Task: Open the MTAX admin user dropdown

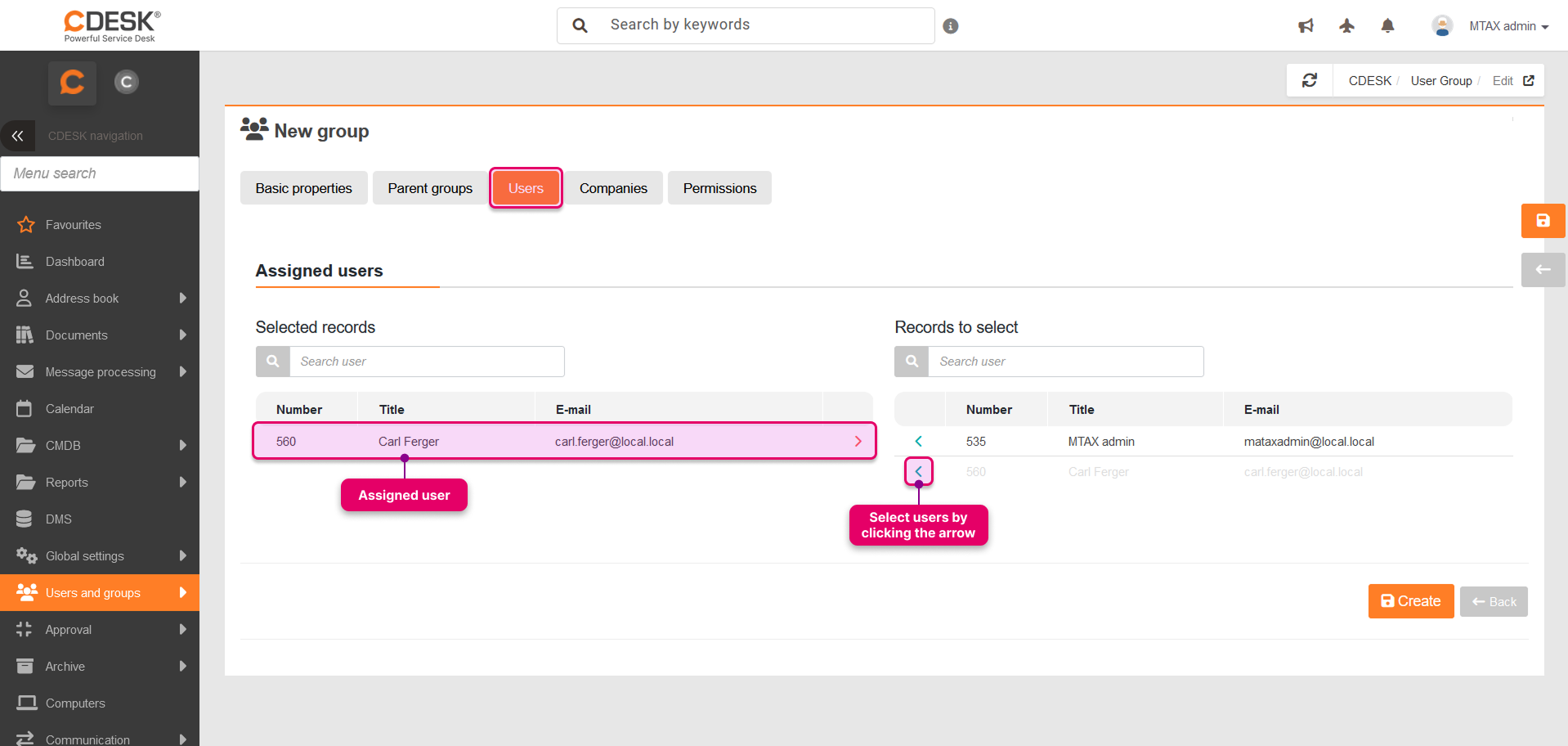Action: click(1508, 26)
